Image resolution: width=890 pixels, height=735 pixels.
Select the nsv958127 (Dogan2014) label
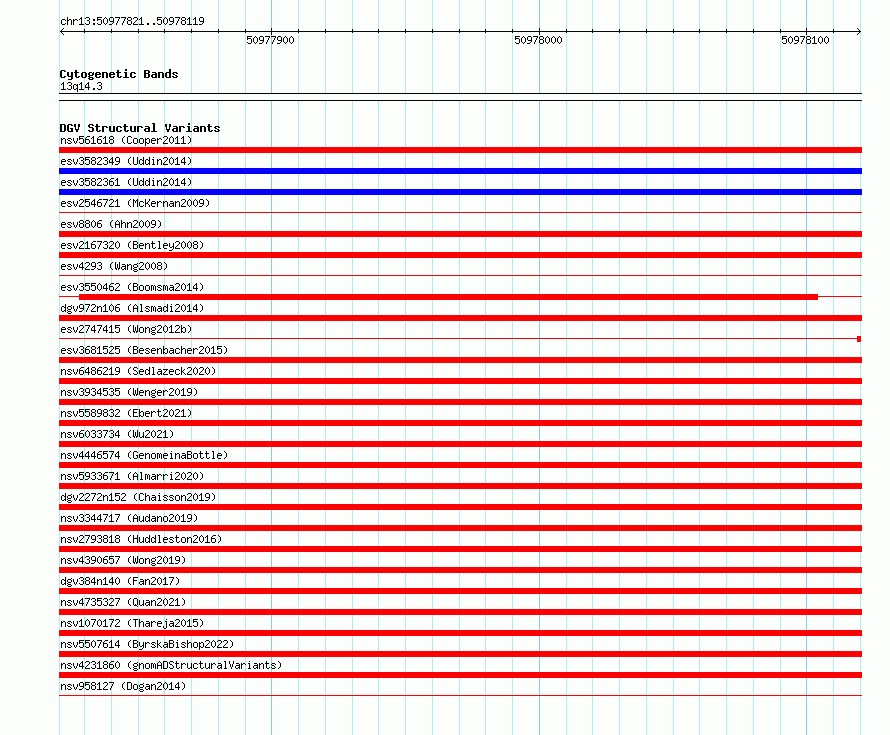coord(123,686)
